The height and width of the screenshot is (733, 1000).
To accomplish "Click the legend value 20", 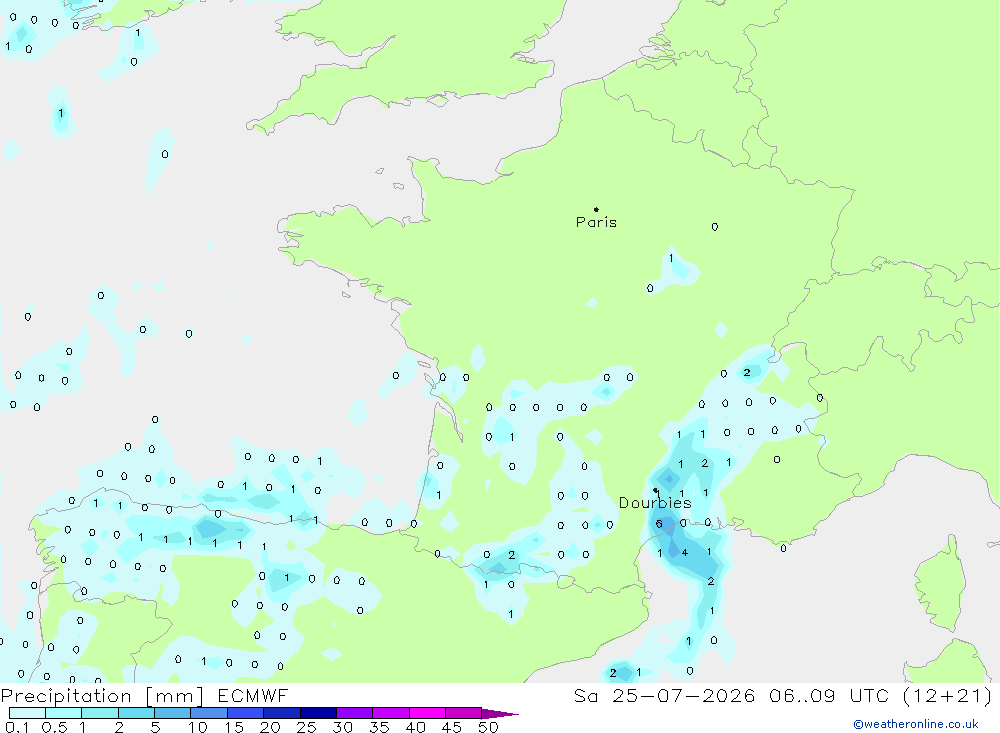I will point(270,727).
